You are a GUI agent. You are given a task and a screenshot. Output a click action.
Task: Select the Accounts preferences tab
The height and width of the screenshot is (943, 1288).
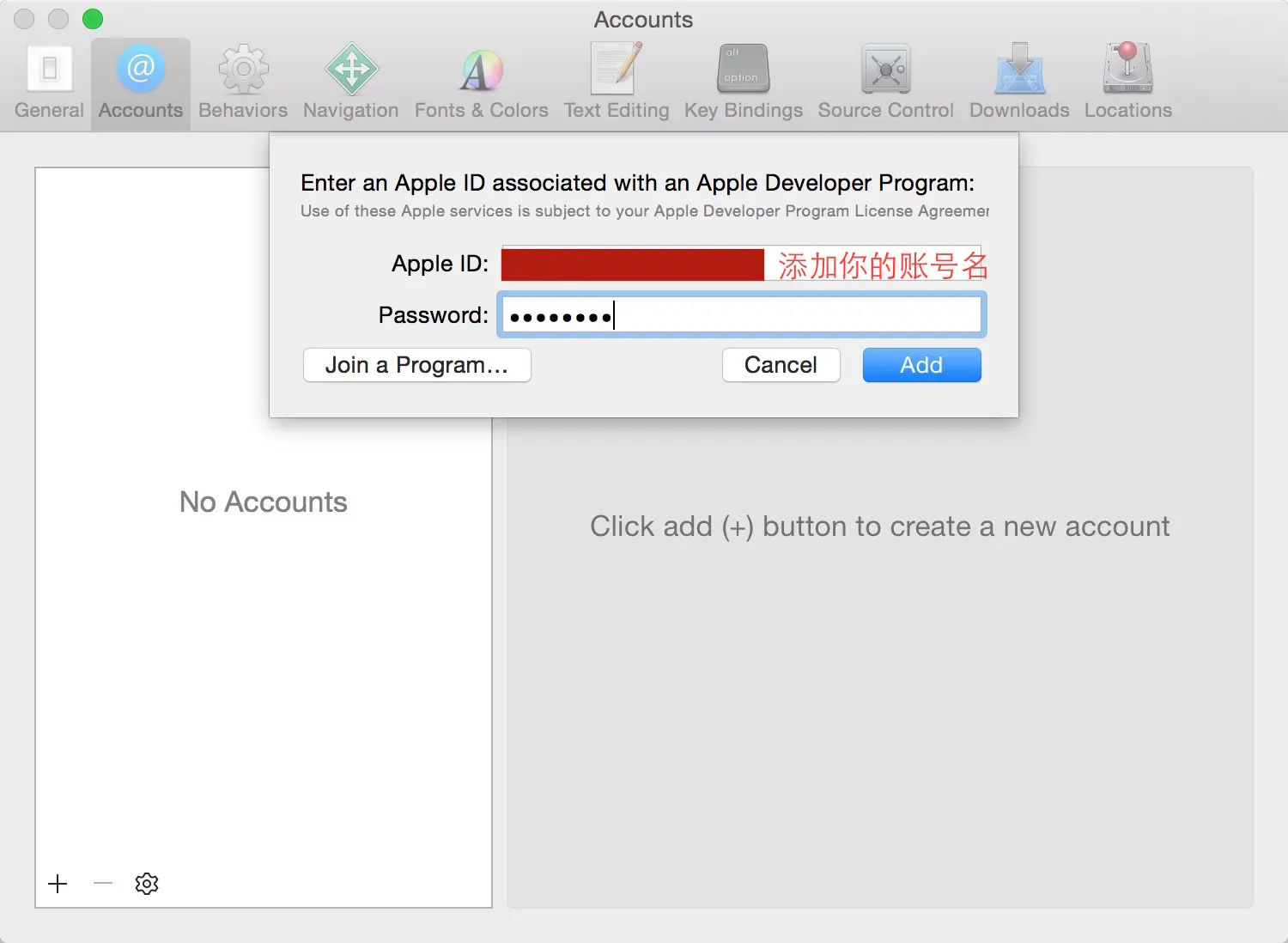pos(141,83)
